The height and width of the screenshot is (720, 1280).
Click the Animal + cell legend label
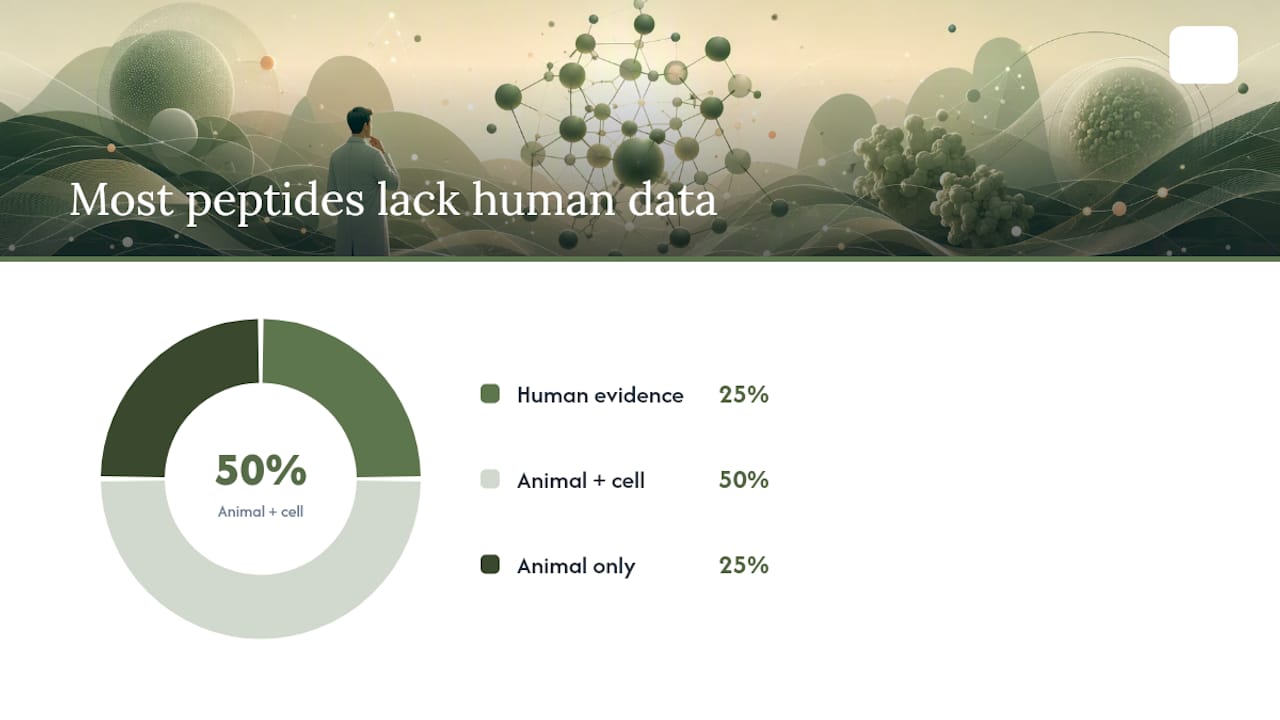click(581, 481)
